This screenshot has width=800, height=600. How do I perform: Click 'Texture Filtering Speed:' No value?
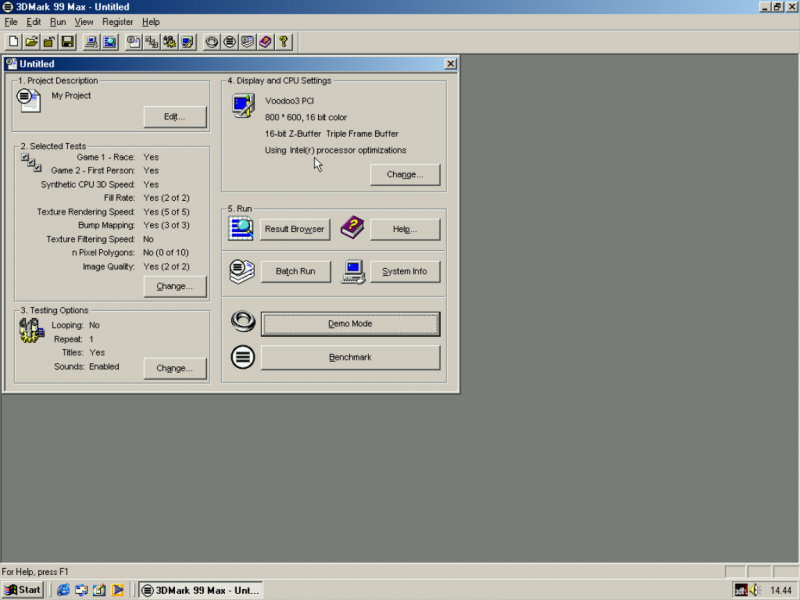148,239
